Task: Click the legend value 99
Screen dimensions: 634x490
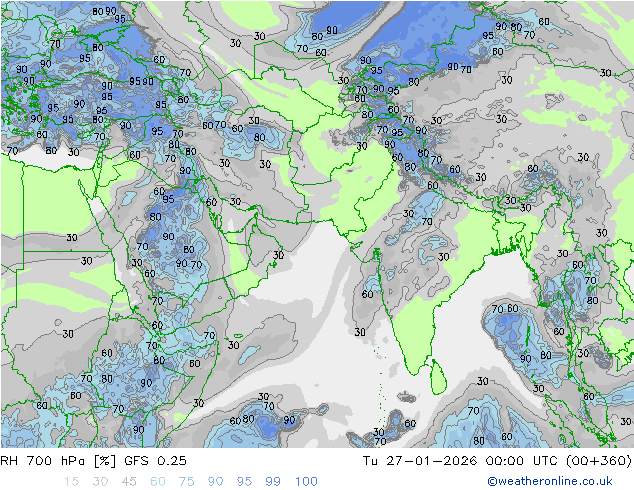Action: 273,482
